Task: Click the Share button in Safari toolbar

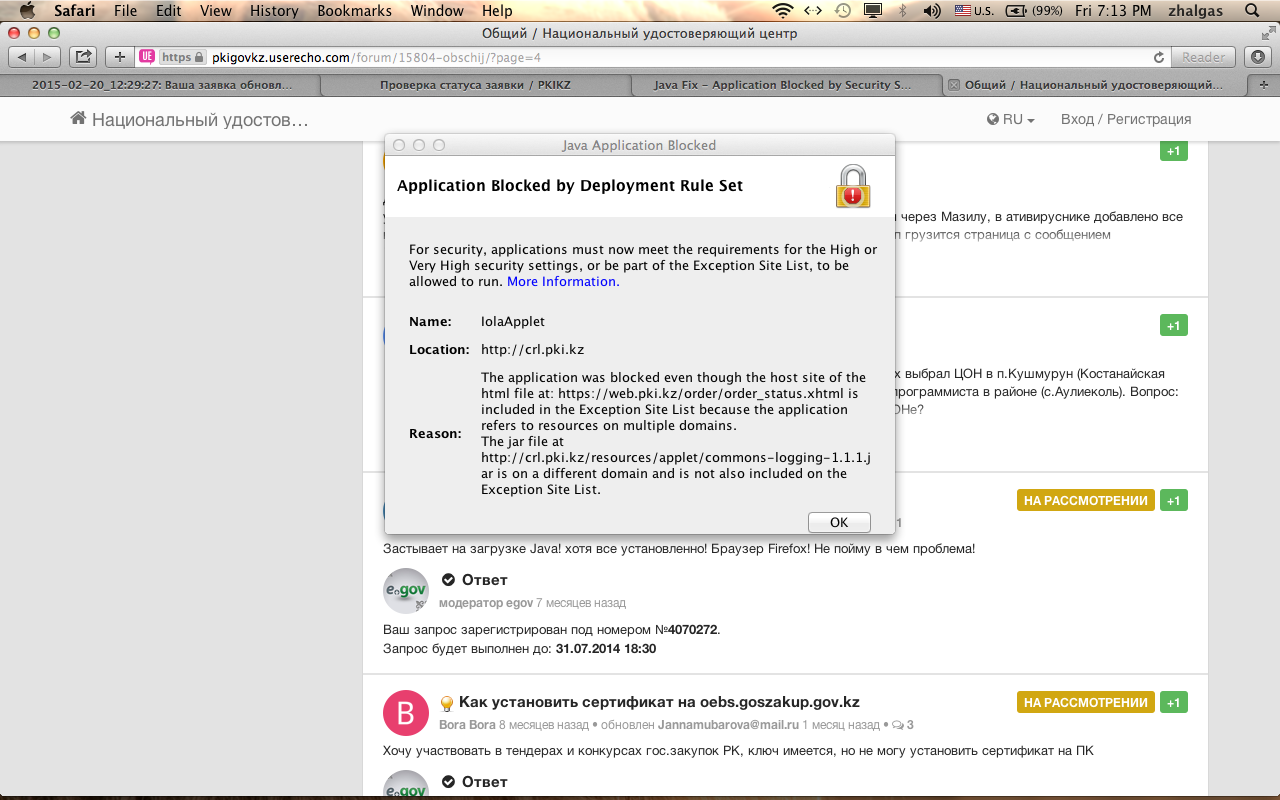Action: [84, 57]
